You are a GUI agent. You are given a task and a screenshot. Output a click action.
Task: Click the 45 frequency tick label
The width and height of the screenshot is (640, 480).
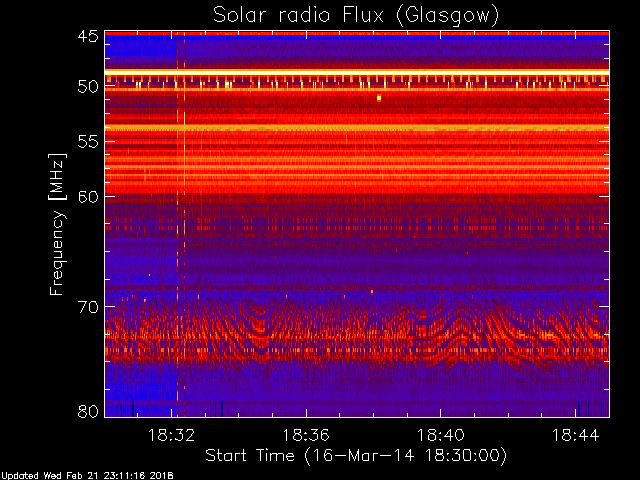(88, 36)
